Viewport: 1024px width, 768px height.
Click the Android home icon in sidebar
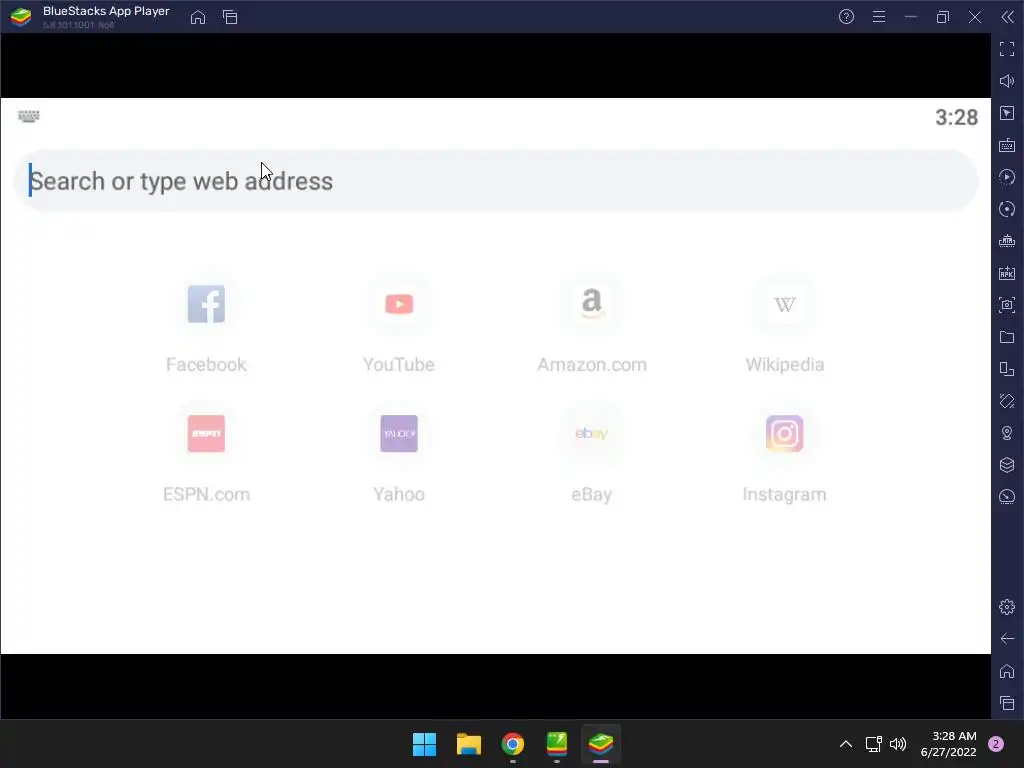pyautogui.click(x=1007, y=671)
